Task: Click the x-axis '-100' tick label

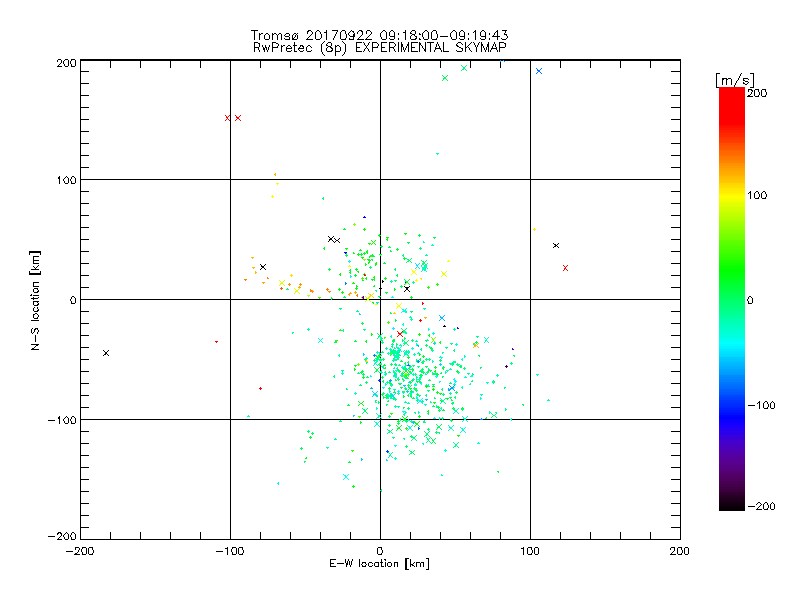Action: coord(230,551)
